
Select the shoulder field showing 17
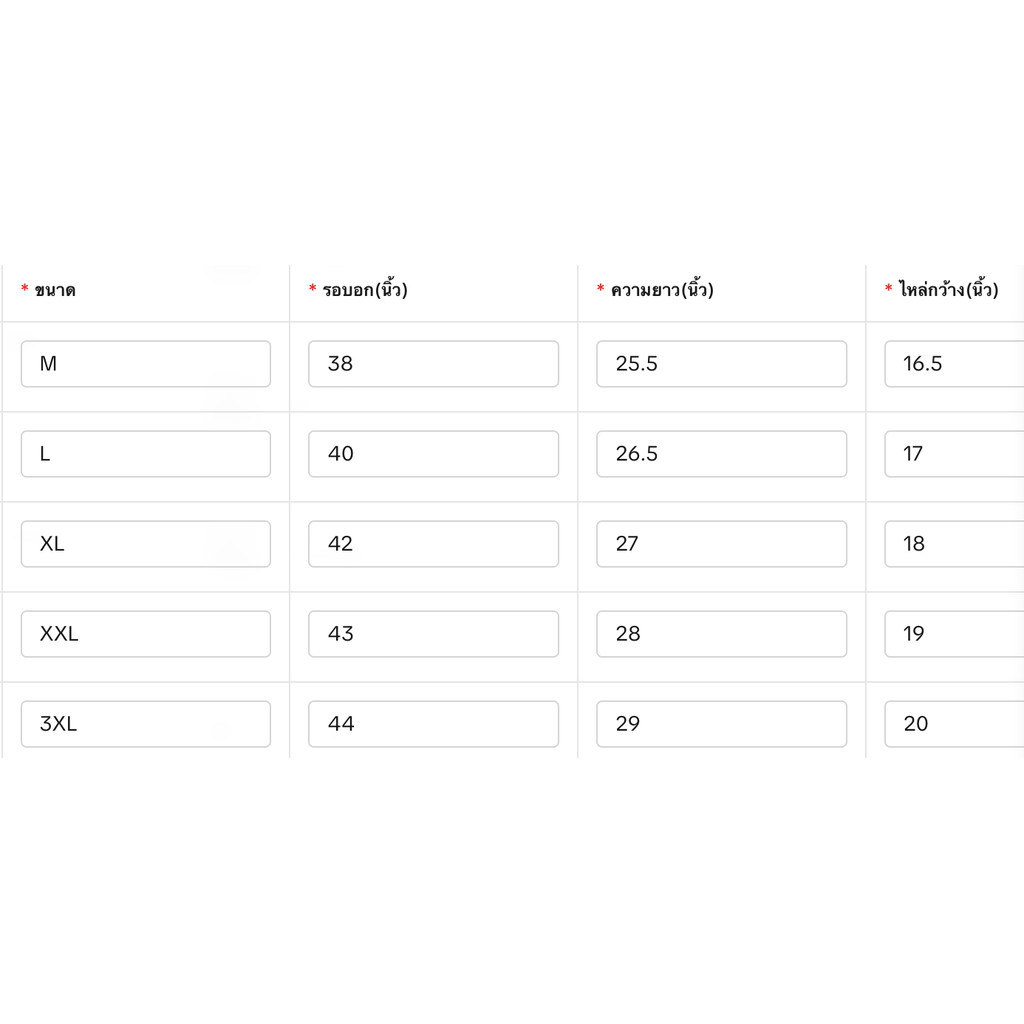tap(954, 454)
